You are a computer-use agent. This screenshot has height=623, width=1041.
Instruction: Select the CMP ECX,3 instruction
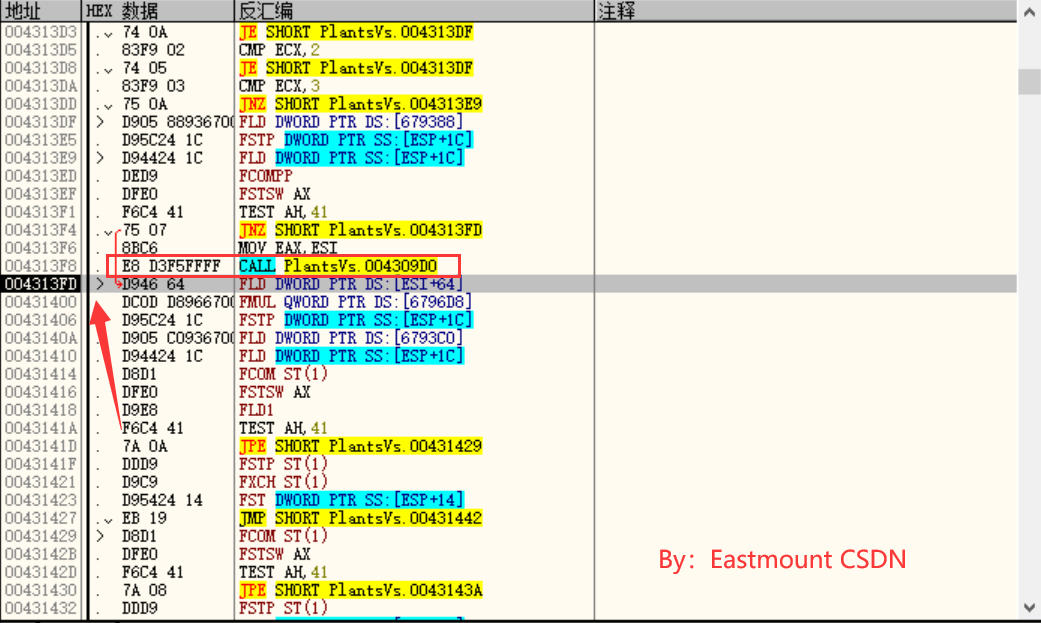click(279, 86)
